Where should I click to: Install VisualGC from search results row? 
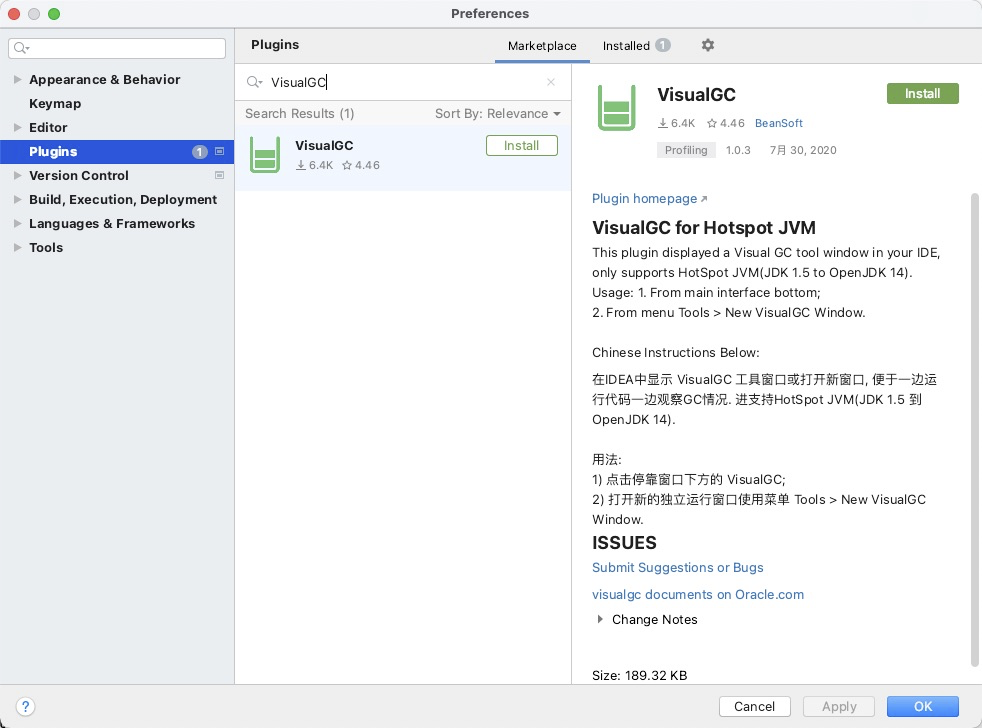(x=522, y=145)
